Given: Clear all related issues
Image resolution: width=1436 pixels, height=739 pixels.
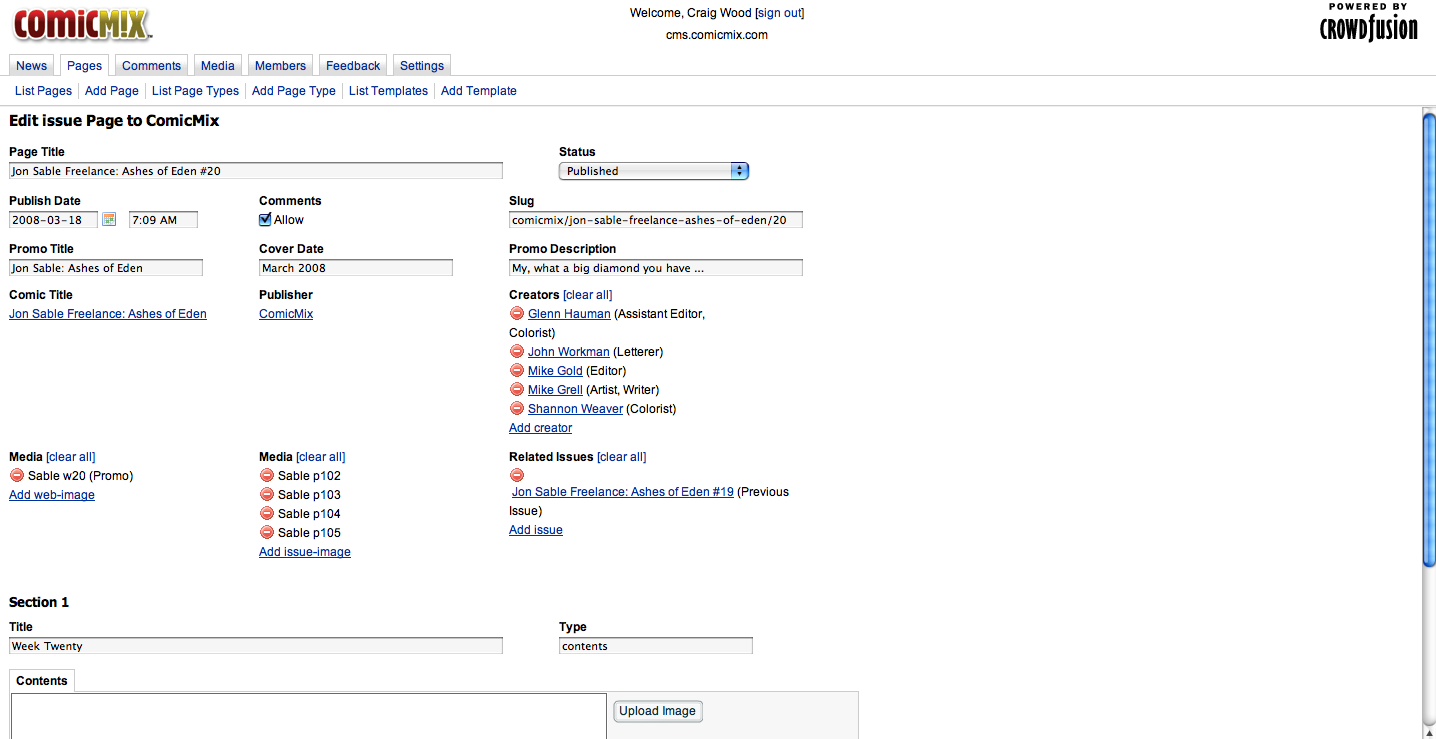Looking at the screenshot, I should click(622, 457).
